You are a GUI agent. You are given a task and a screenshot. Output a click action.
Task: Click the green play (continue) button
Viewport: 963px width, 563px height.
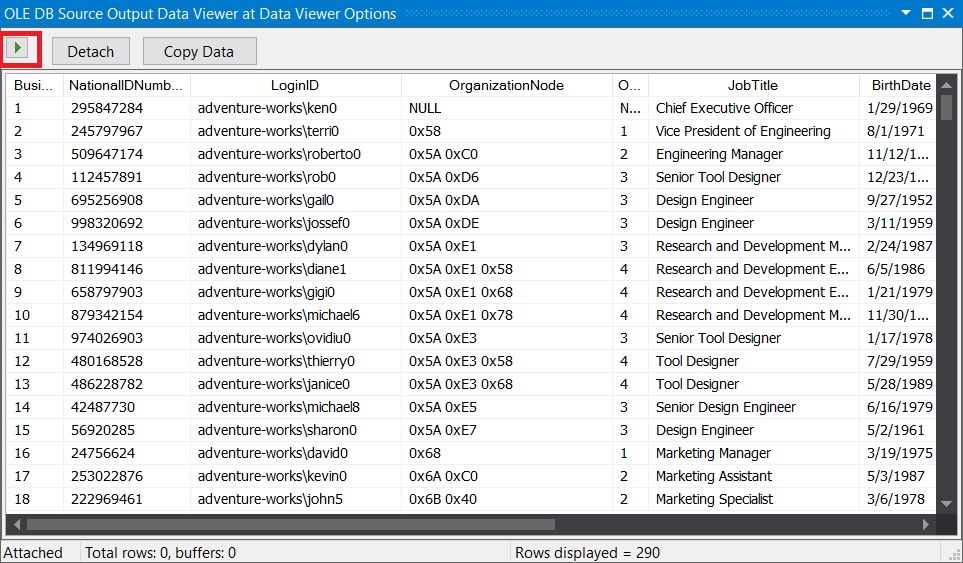coord(18,48)
